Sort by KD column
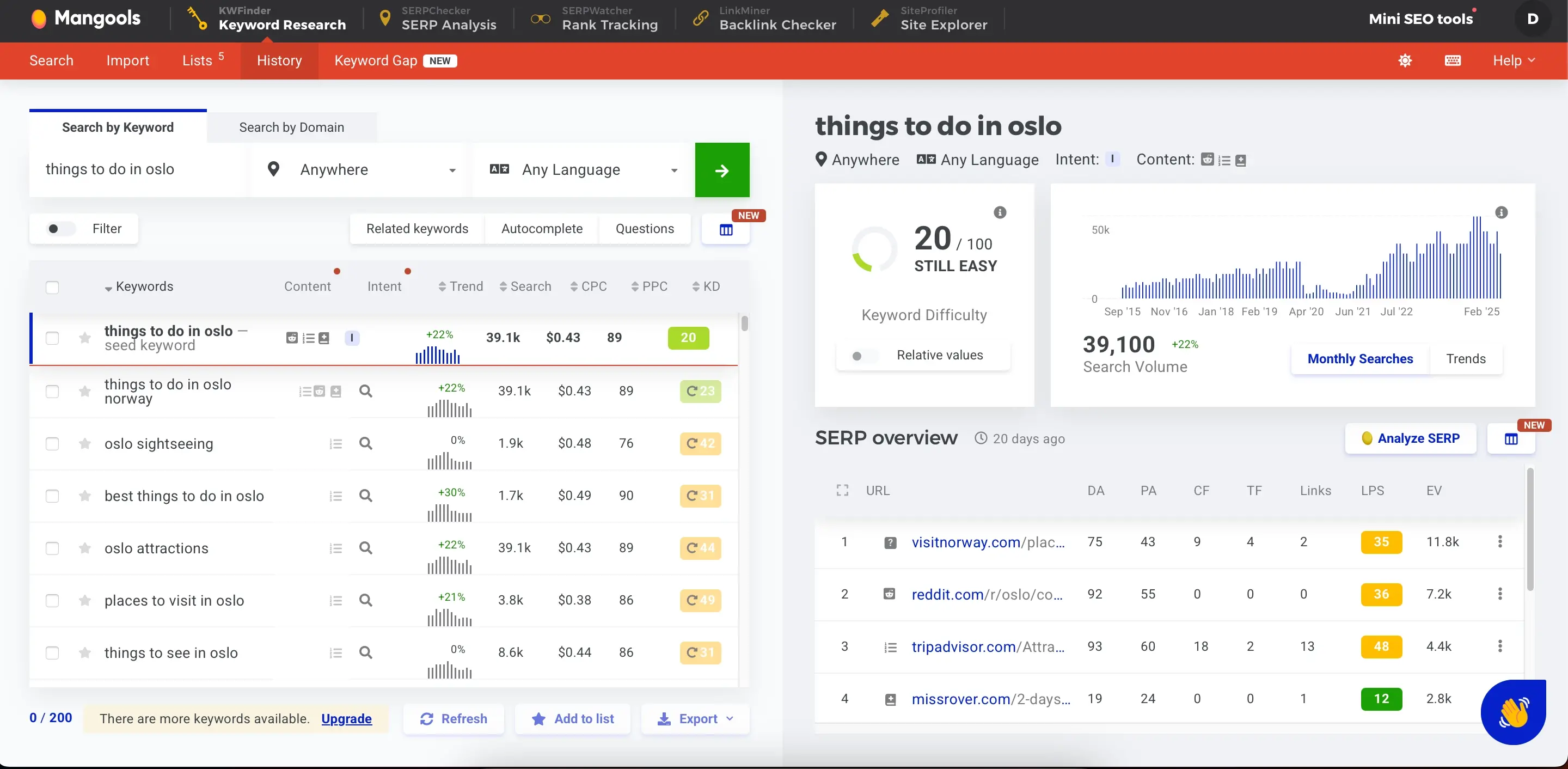The width and height of the screenshot is (1568, 769). pos(706,286)
